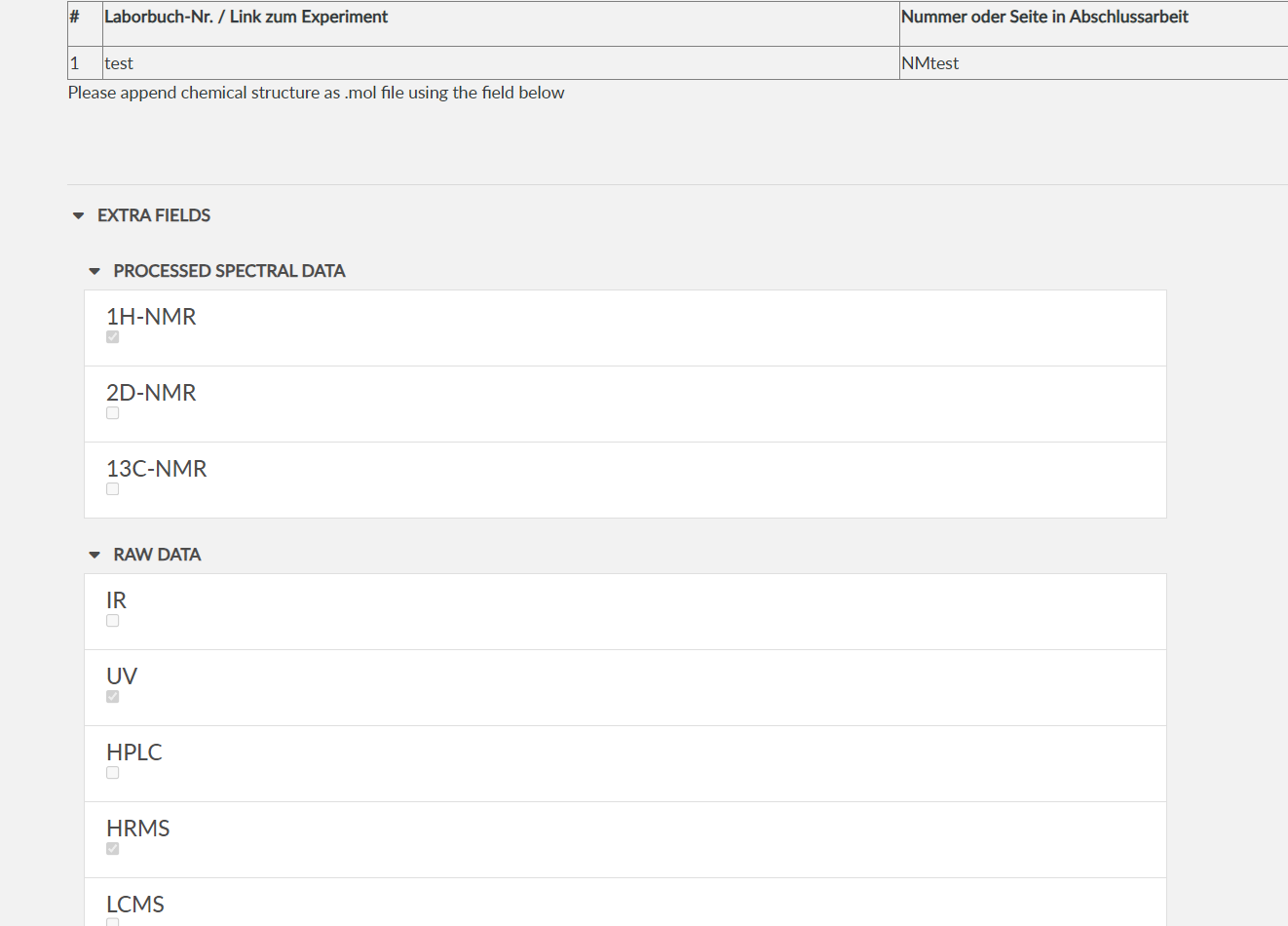
Task: Open the "test" experiment link
Action: pyautogui.click(x=119, y=62)
